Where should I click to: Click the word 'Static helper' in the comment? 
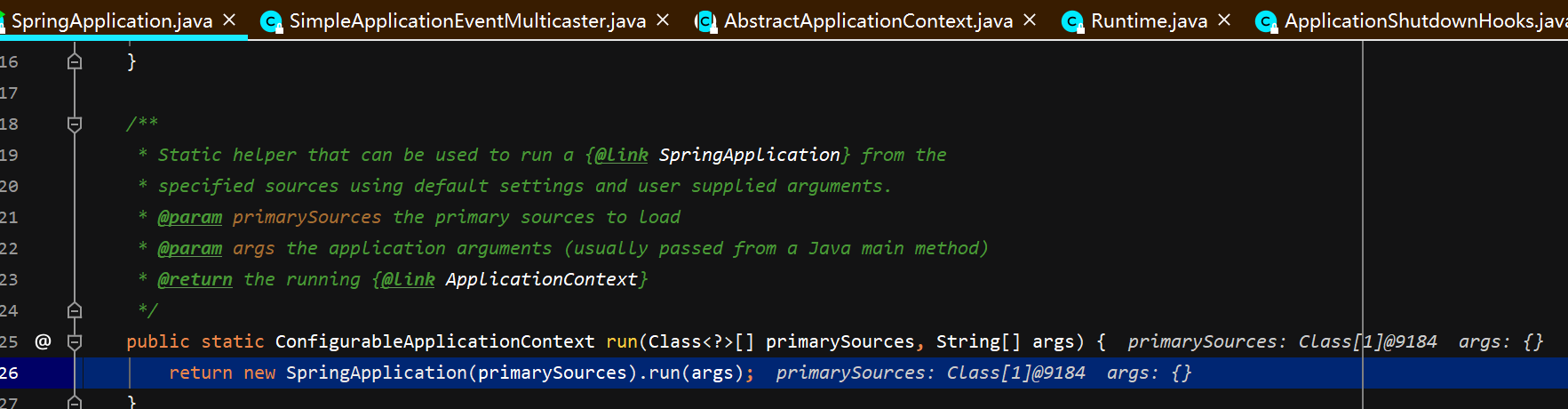click(227, 155)
